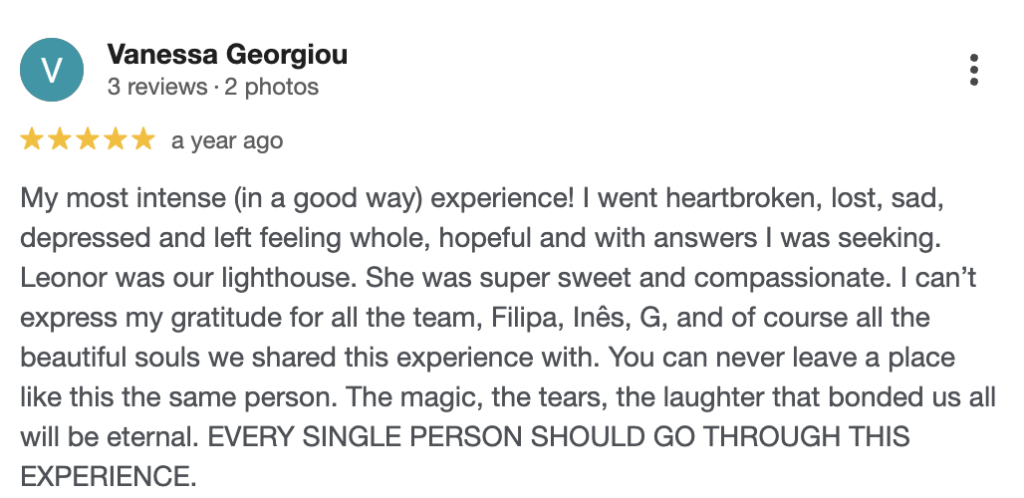
Task: Open the three-dot more options menu
Action: pos(974,69)
